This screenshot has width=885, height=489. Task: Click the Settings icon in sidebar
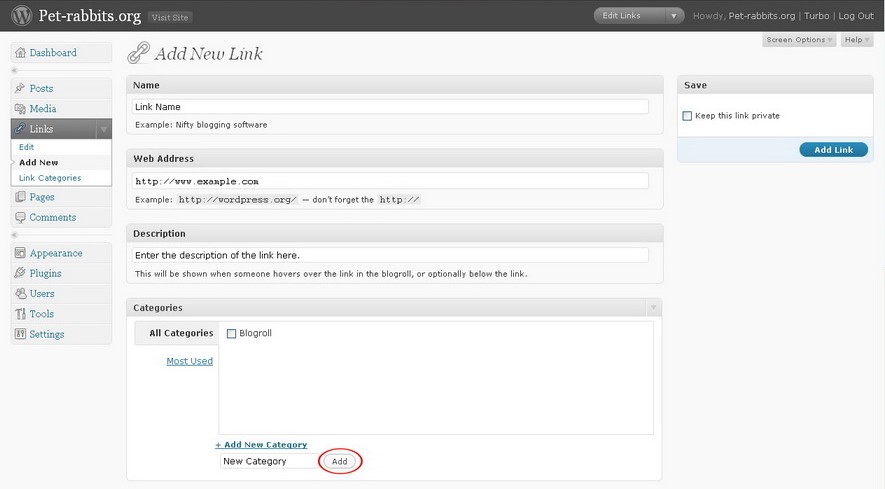20,334
